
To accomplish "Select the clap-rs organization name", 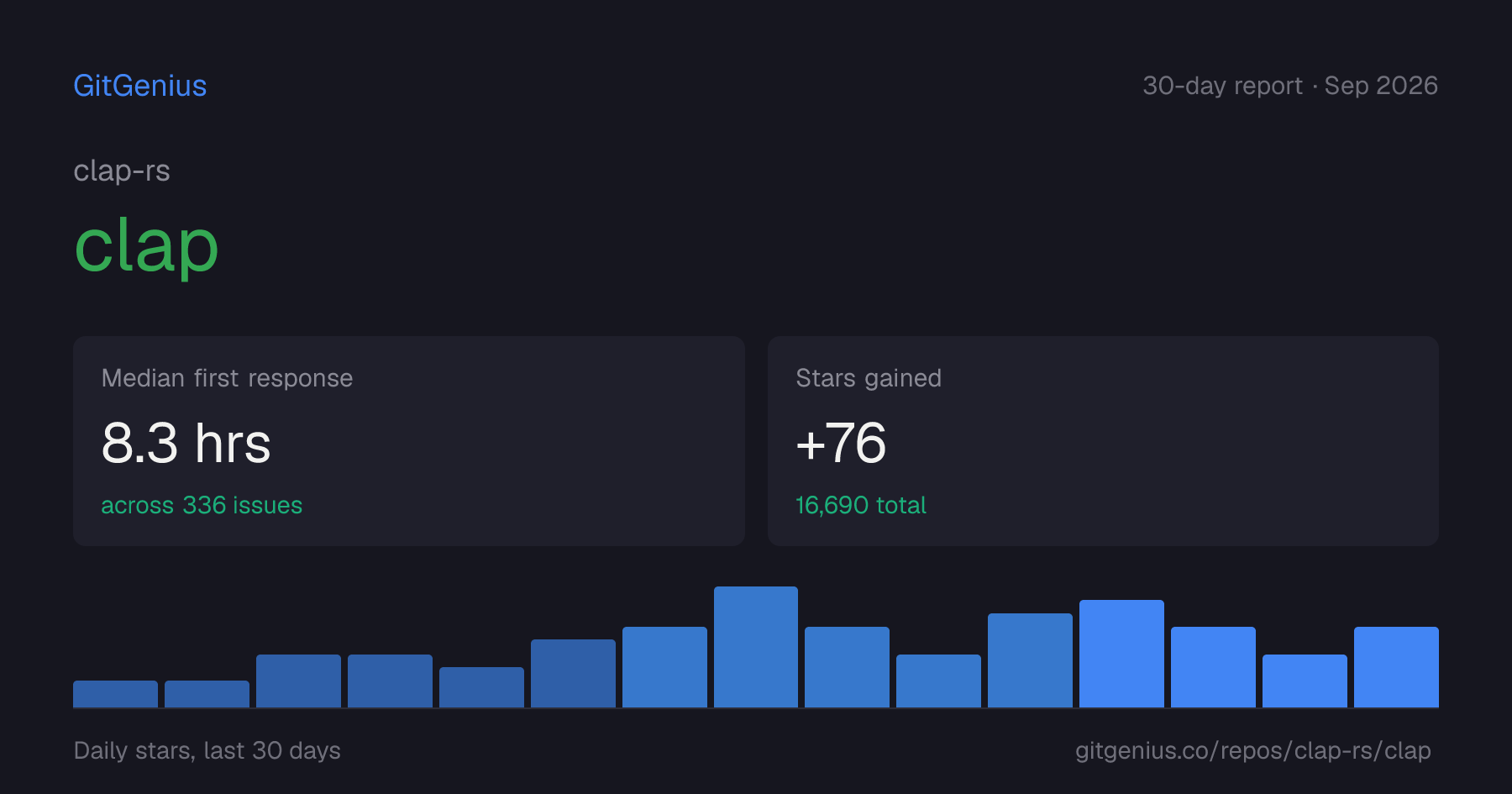I will click(122, 171).
